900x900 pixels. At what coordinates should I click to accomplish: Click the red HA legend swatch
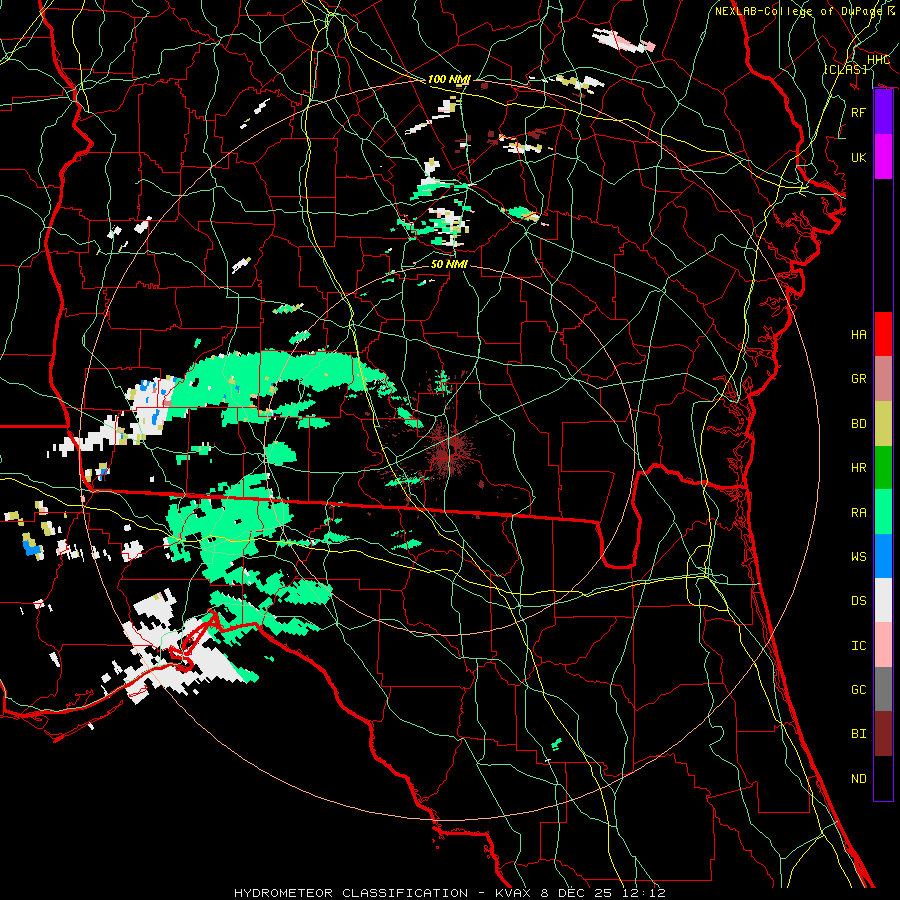(x=883, y=334)
